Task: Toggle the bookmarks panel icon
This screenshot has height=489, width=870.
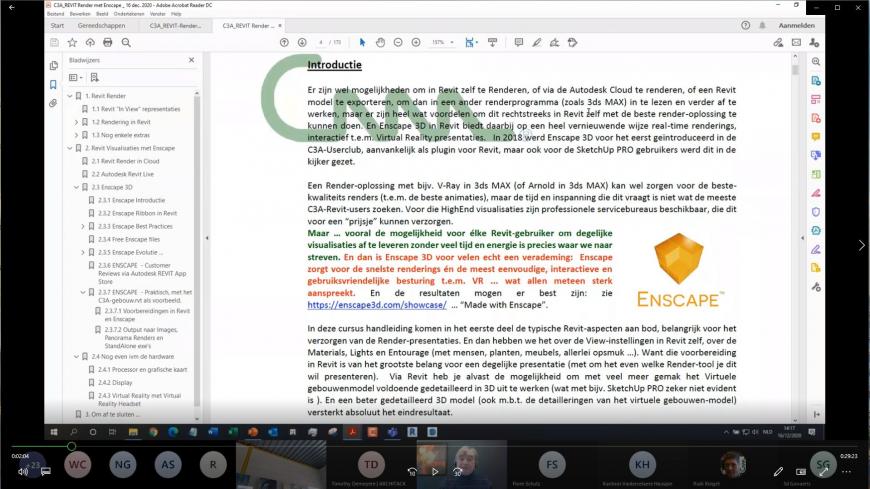Action: [x=53, y=84]
